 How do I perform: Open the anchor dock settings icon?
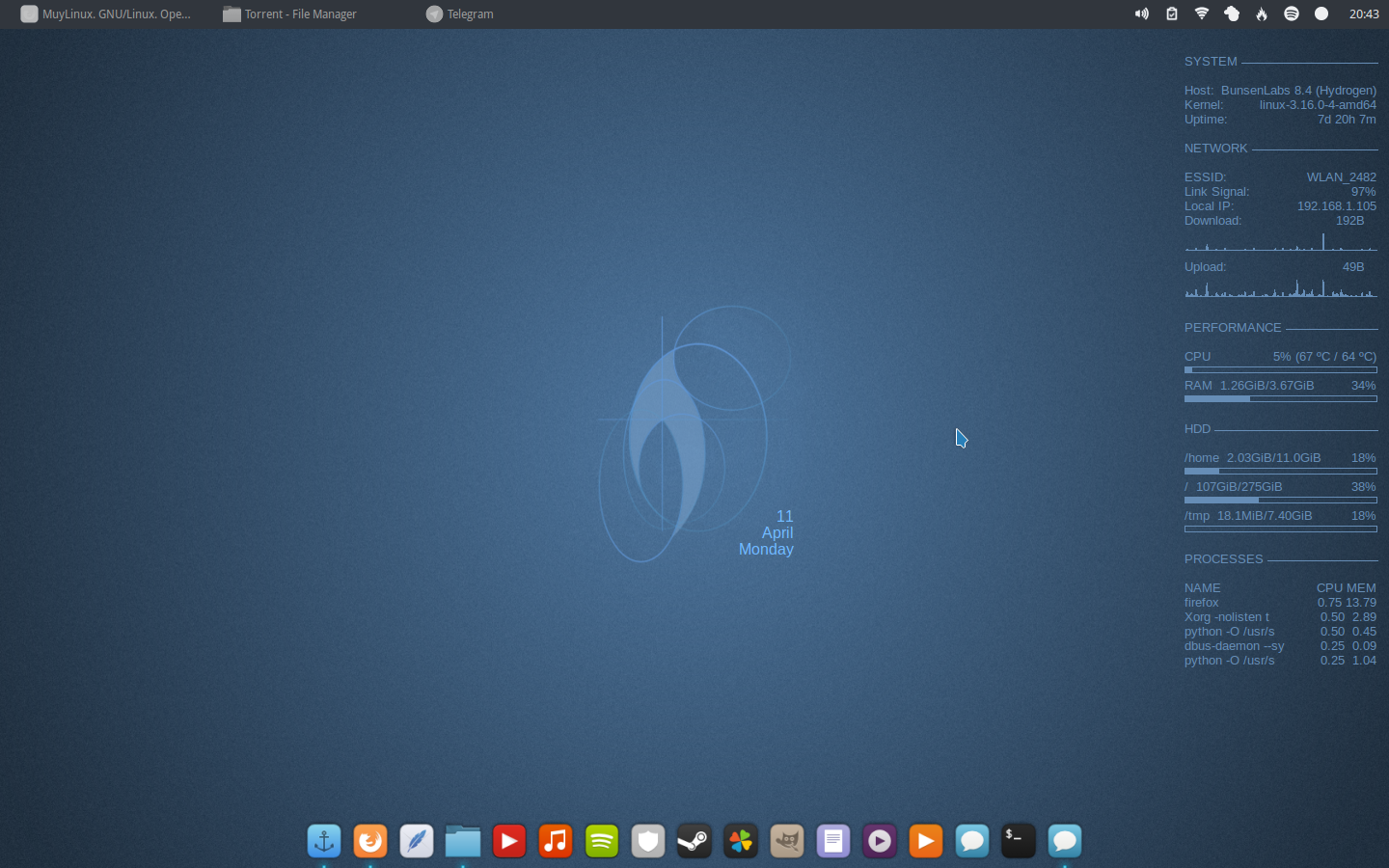coord(324,841)
